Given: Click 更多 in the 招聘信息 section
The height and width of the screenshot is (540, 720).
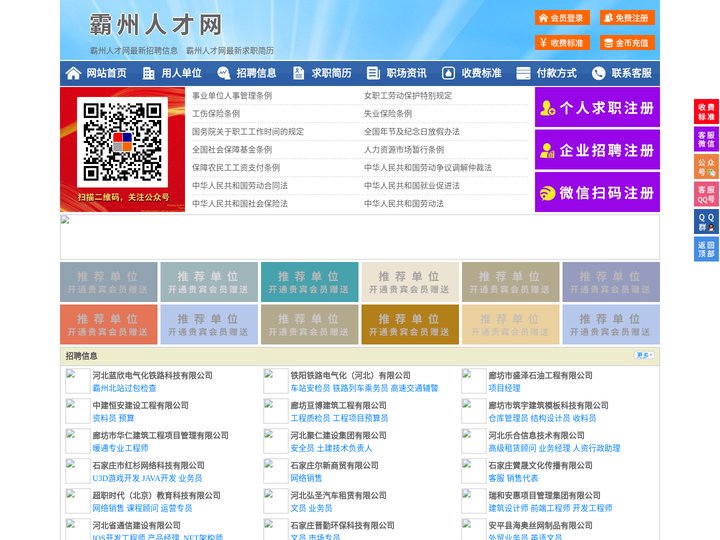Looking at the screenshot, I should click(x=644, y=355).
